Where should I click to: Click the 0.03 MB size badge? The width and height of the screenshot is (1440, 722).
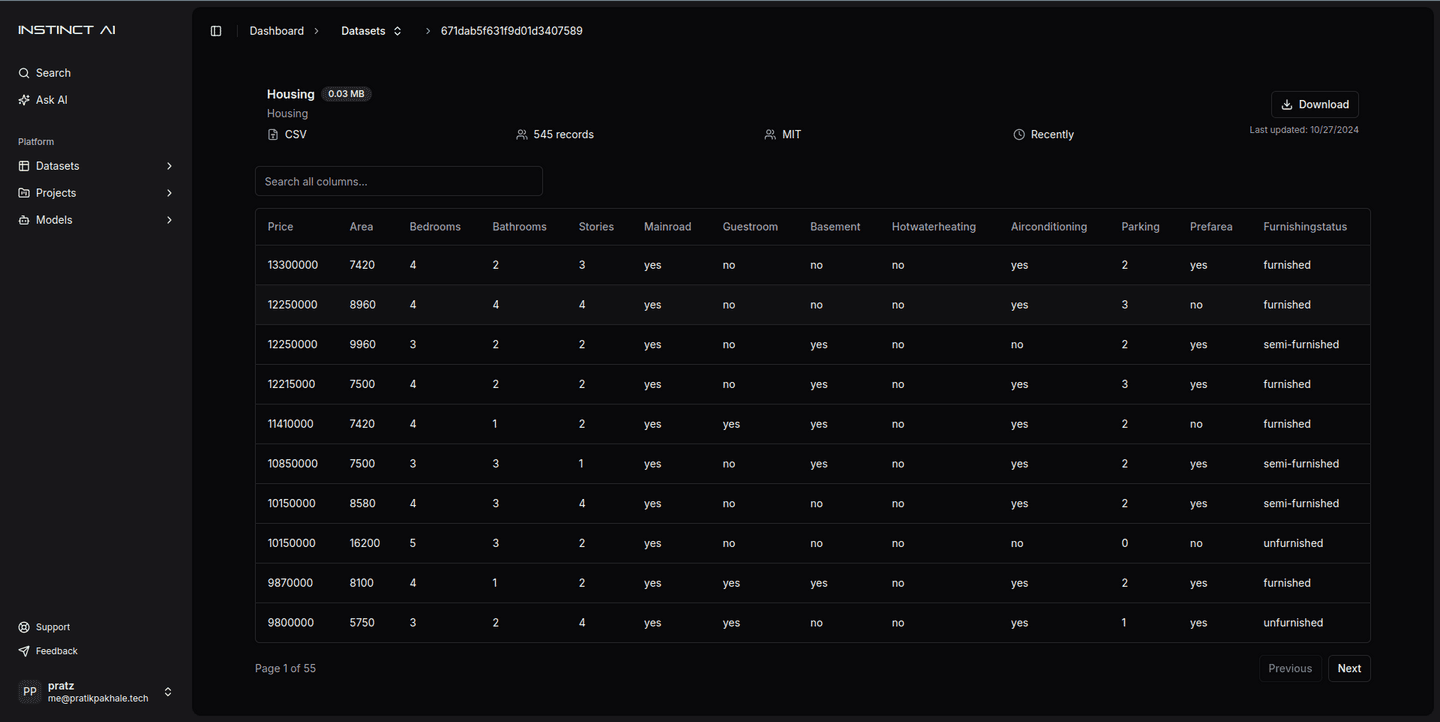click(x=346, y=94)
